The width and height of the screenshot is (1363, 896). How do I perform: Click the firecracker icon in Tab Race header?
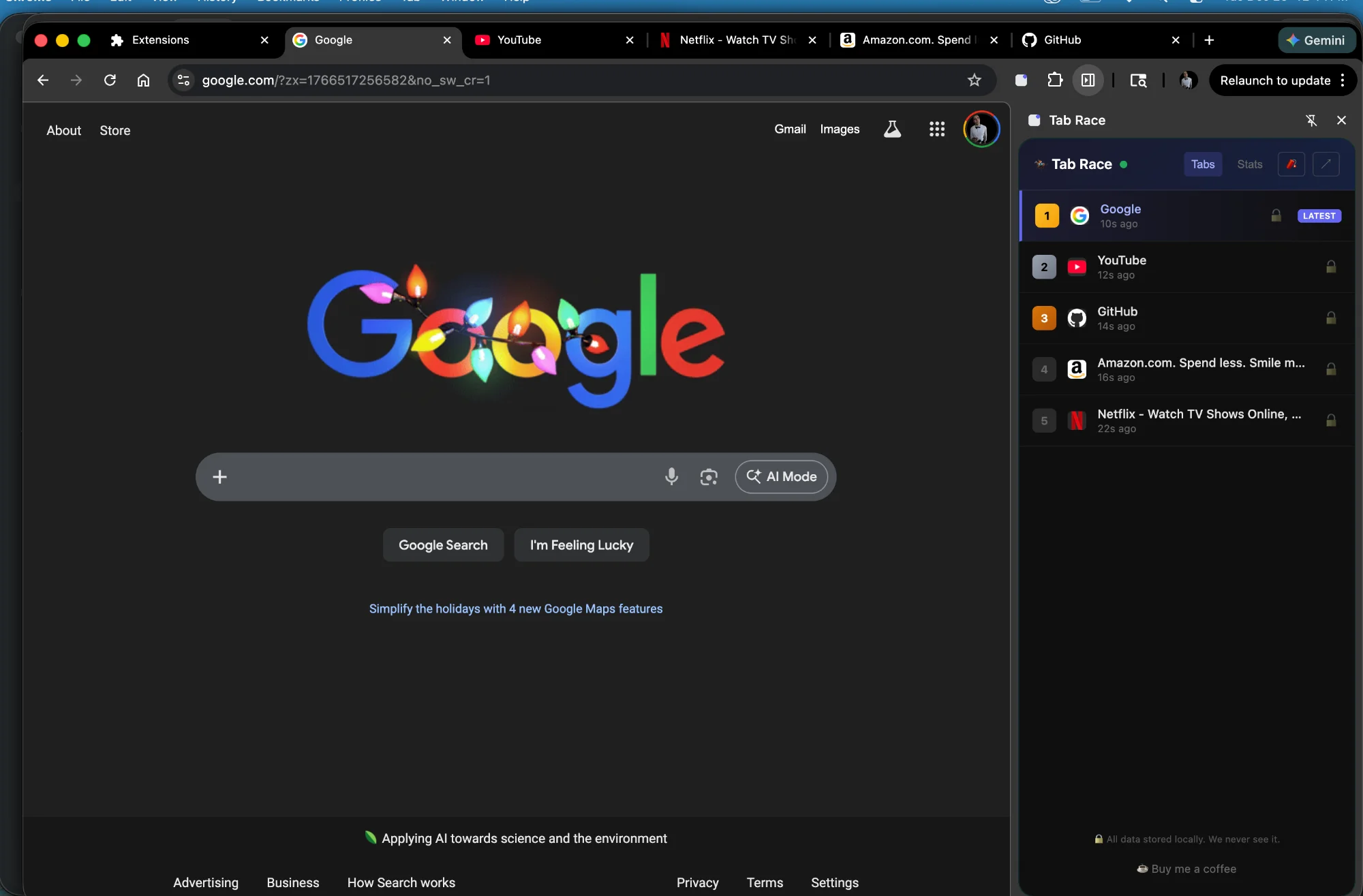pyautogui.click(x=1291, y=164)
